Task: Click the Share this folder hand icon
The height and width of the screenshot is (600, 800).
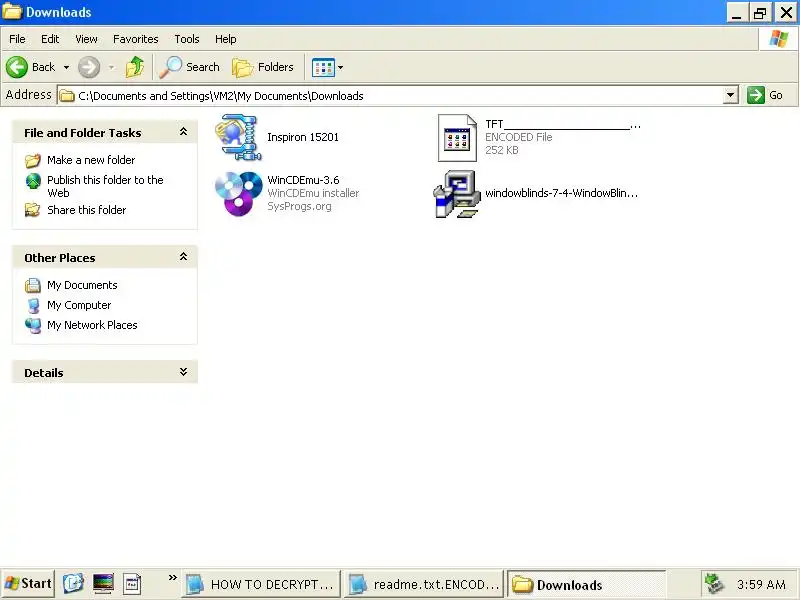Action: pos(33,210)
